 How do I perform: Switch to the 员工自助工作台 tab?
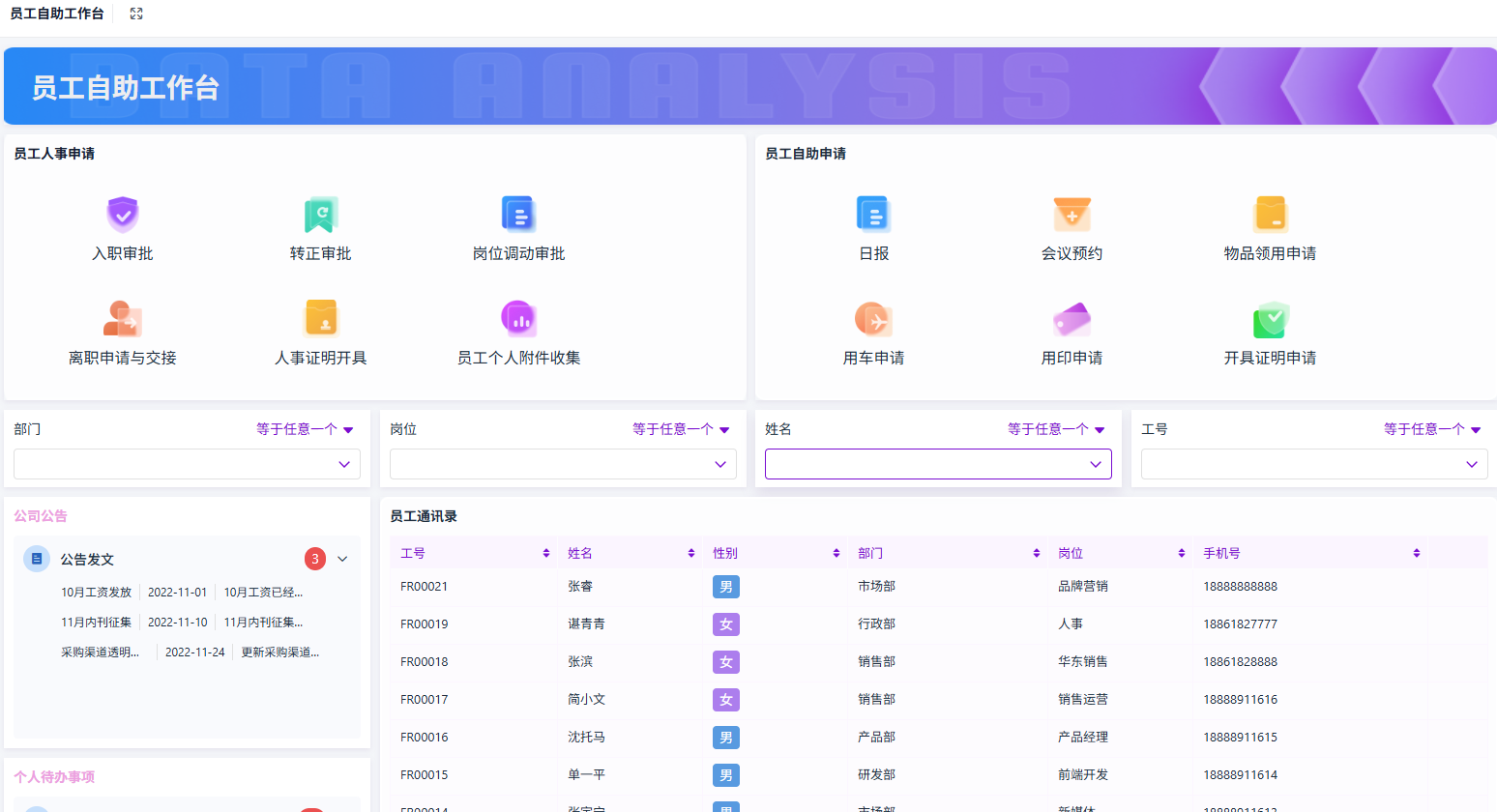coord(58,14)
